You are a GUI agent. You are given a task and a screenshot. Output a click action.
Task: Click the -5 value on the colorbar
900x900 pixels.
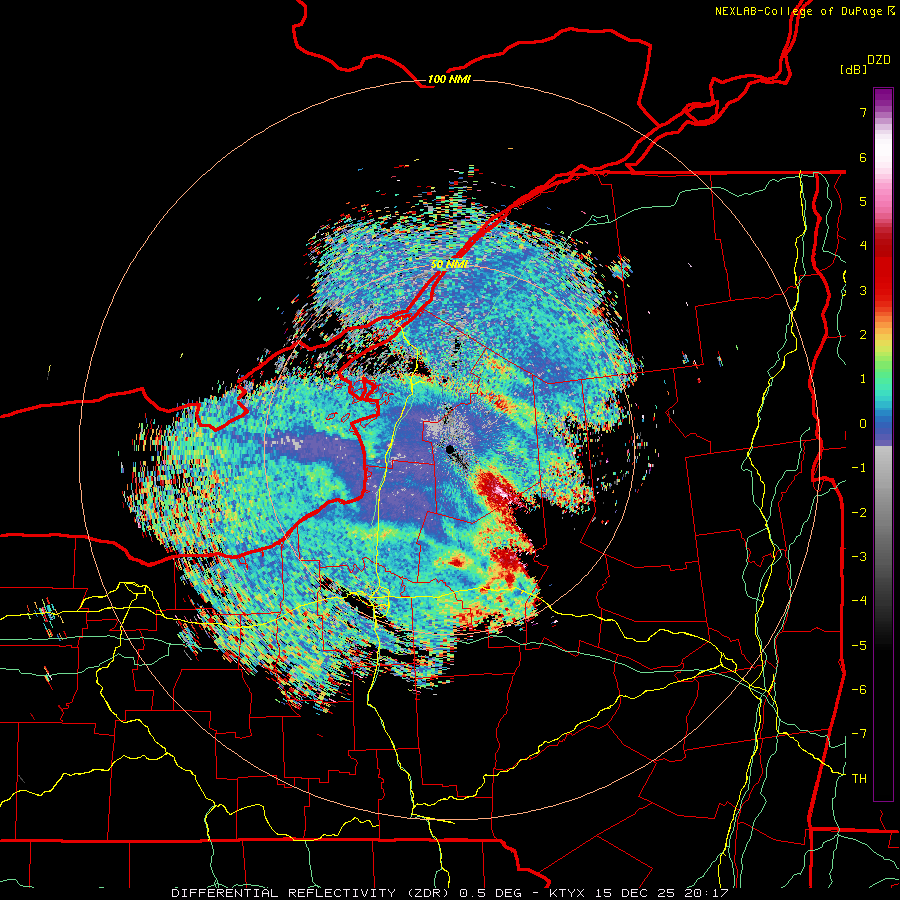pyautogui.click(x=859, y=646)
